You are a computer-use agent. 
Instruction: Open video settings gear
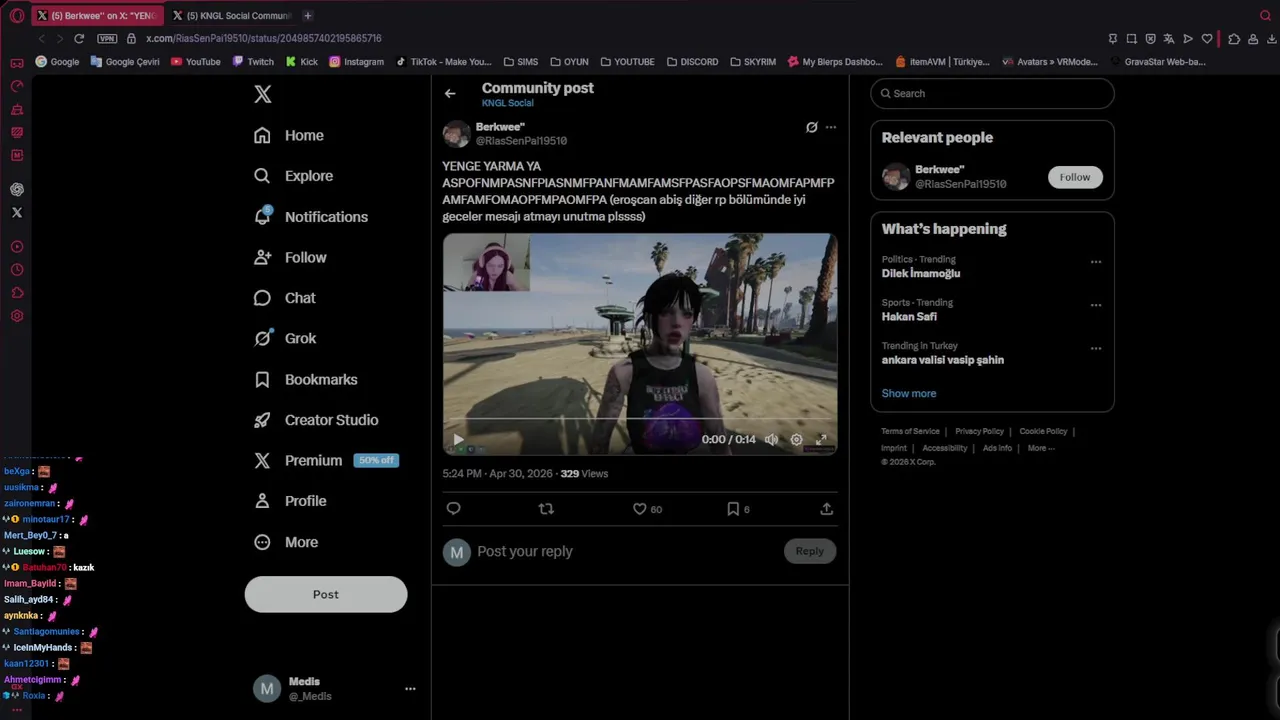[797, 439]
